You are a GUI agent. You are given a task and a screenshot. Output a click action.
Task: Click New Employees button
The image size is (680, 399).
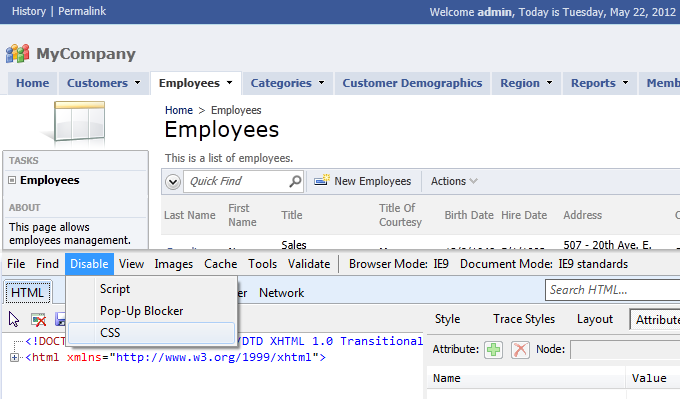(363, 181)
